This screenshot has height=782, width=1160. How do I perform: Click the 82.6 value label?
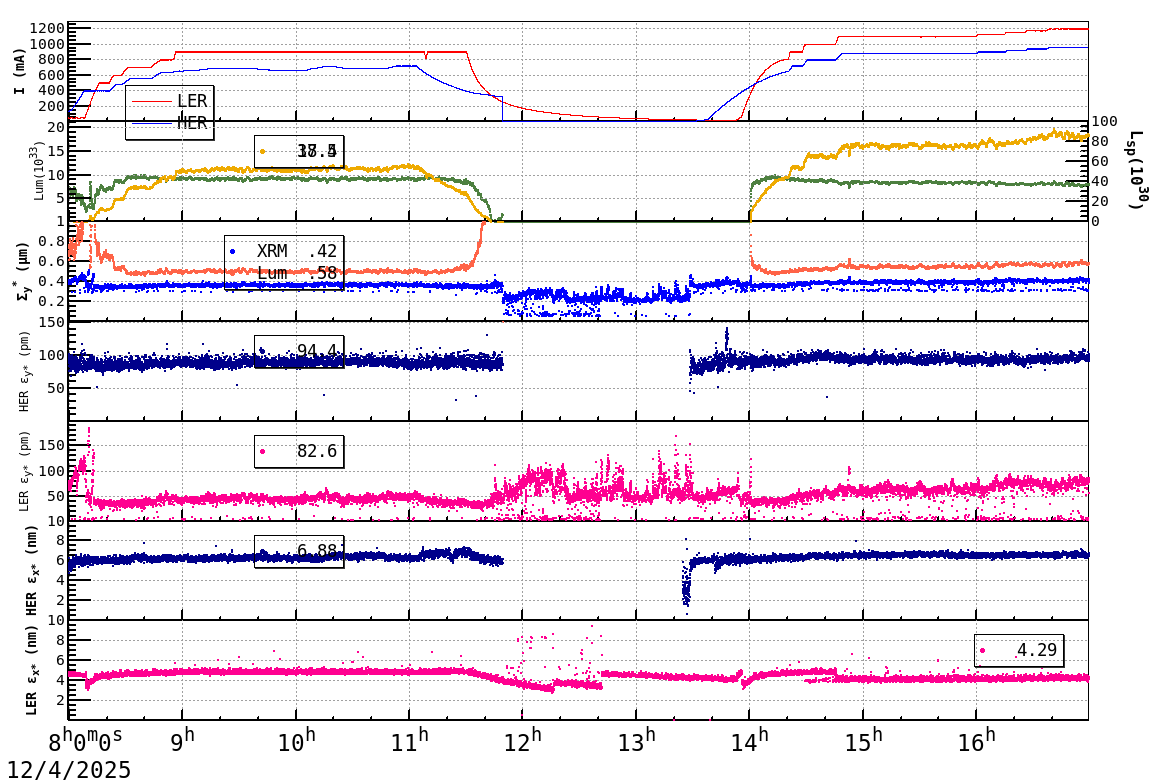click(317, 452)
